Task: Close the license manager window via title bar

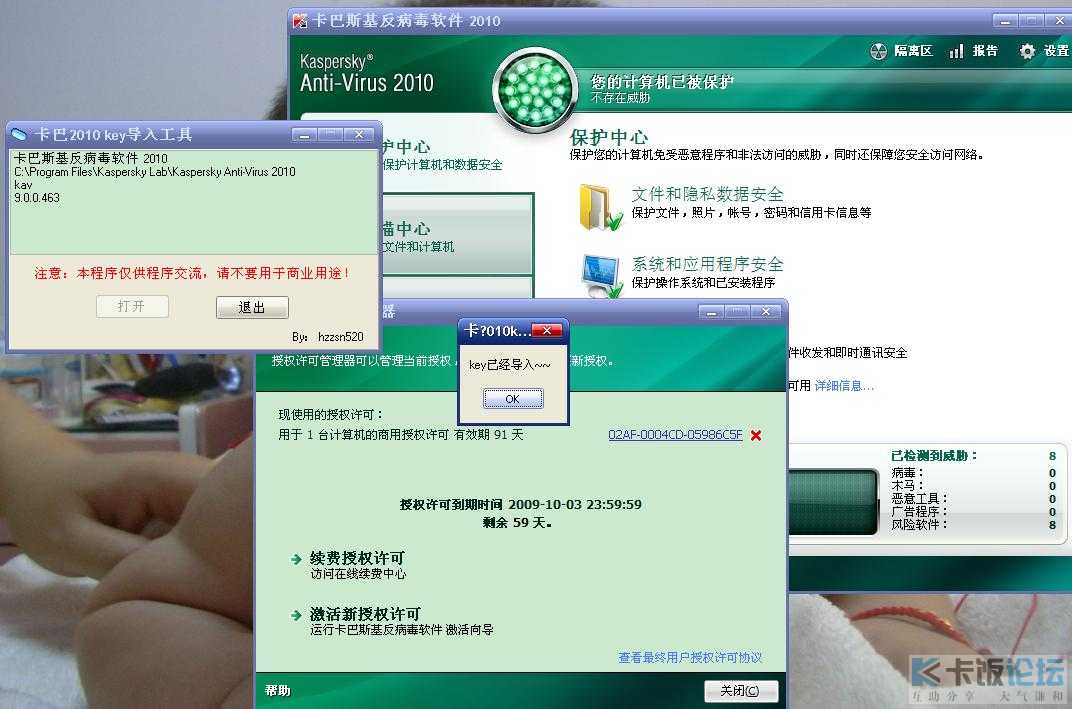Action: (x=766, y=312)
